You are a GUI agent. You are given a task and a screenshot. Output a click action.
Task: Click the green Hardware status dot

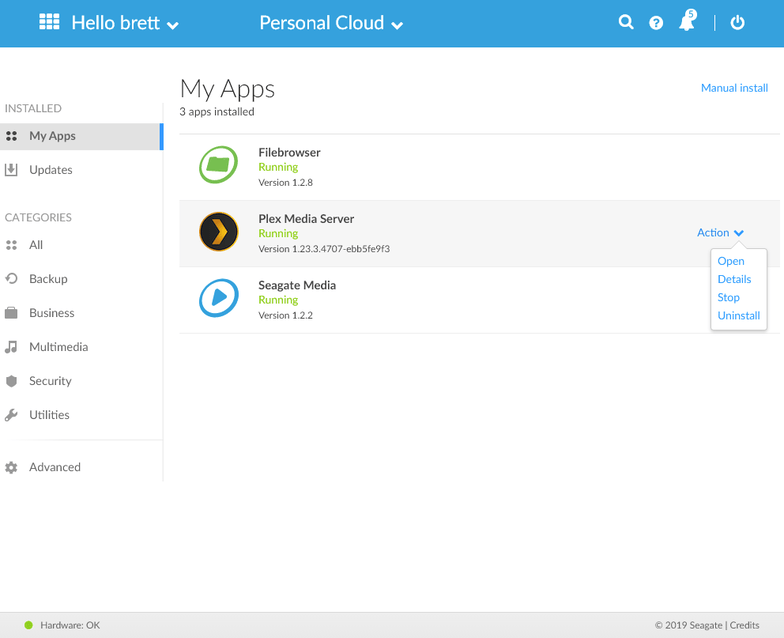(28, 625)
